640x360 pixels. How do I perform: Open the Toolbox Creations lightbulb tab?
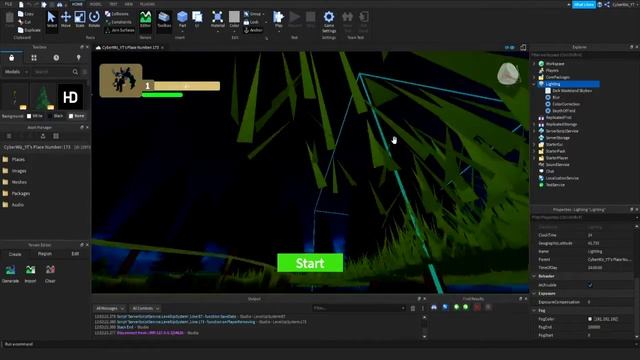click(x=78, y=58)
